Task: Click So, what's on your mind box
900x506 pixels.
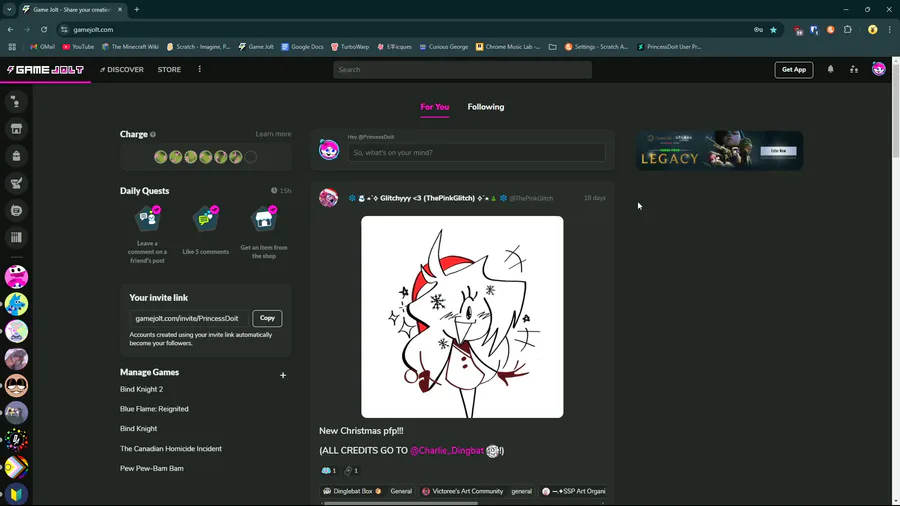Action: click(476, 153)
